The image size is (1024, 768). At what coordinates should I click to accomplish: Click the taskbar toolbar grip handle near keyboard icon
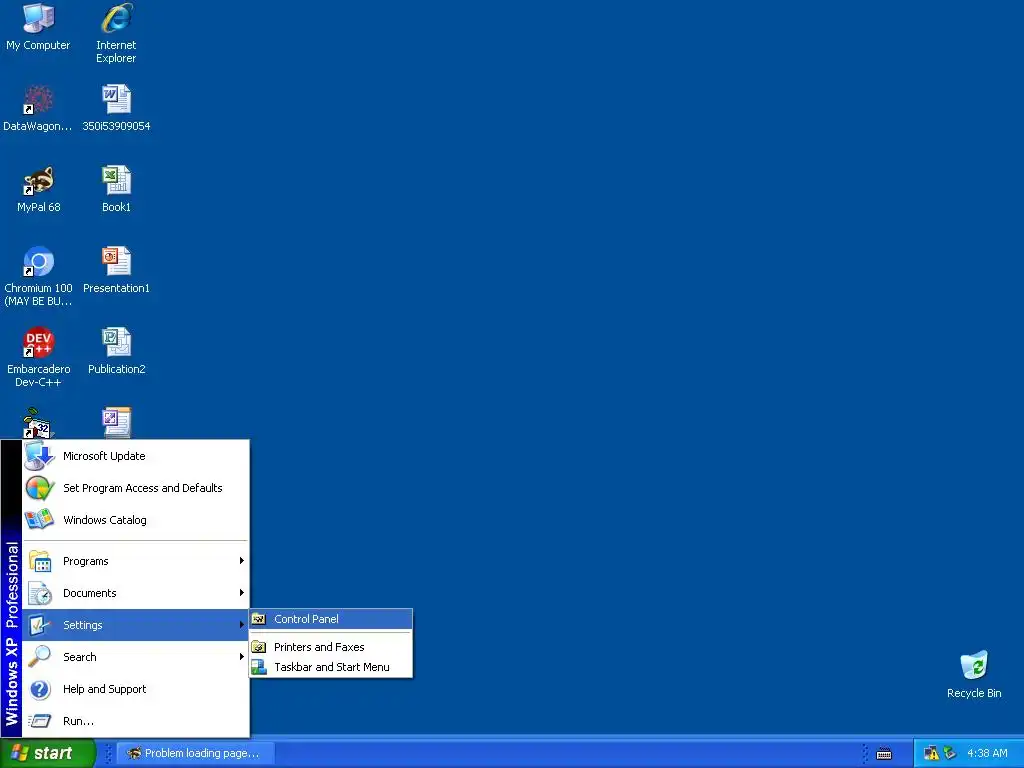[x=866, y=754]
